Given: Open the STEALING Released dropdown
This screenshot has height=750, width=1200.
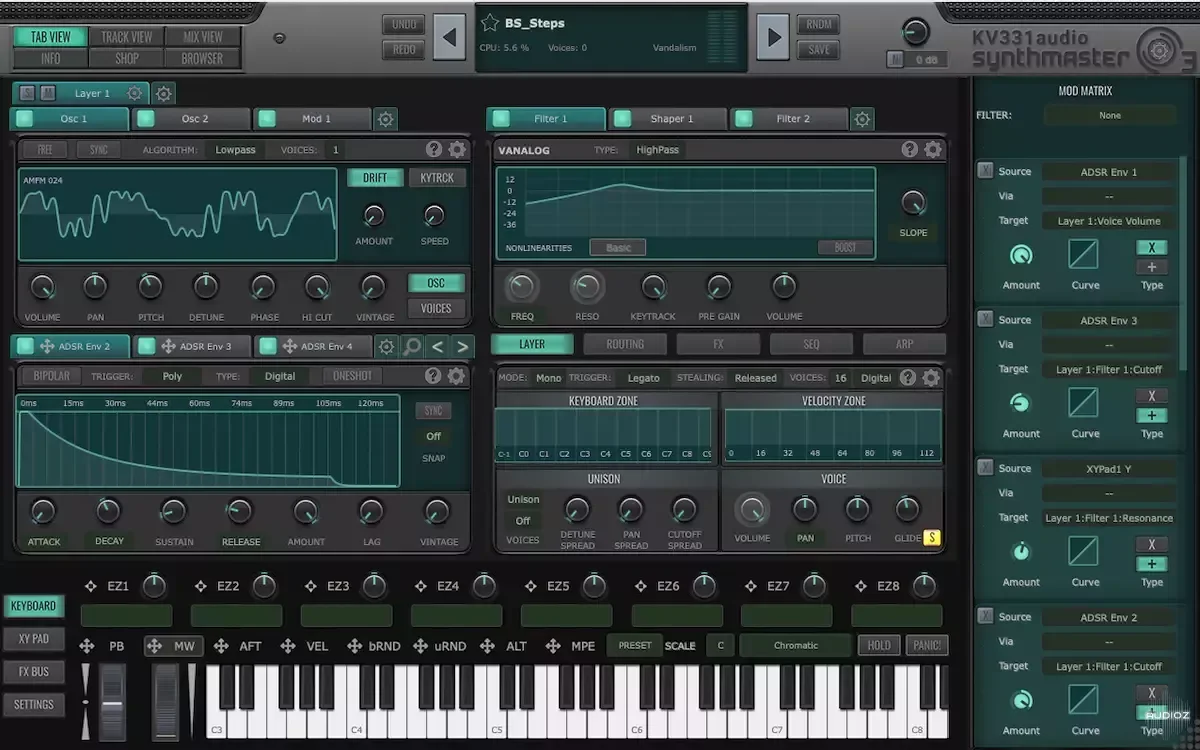Looking at the screenshot, I should (x=755, y=378).
